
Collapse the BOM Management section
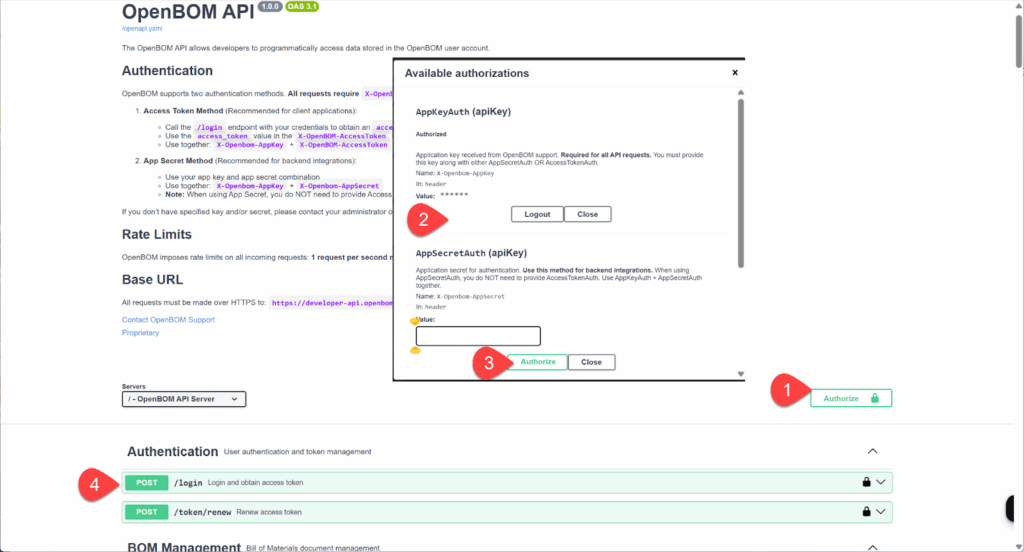pyautogui.click(x=872, y=547)
